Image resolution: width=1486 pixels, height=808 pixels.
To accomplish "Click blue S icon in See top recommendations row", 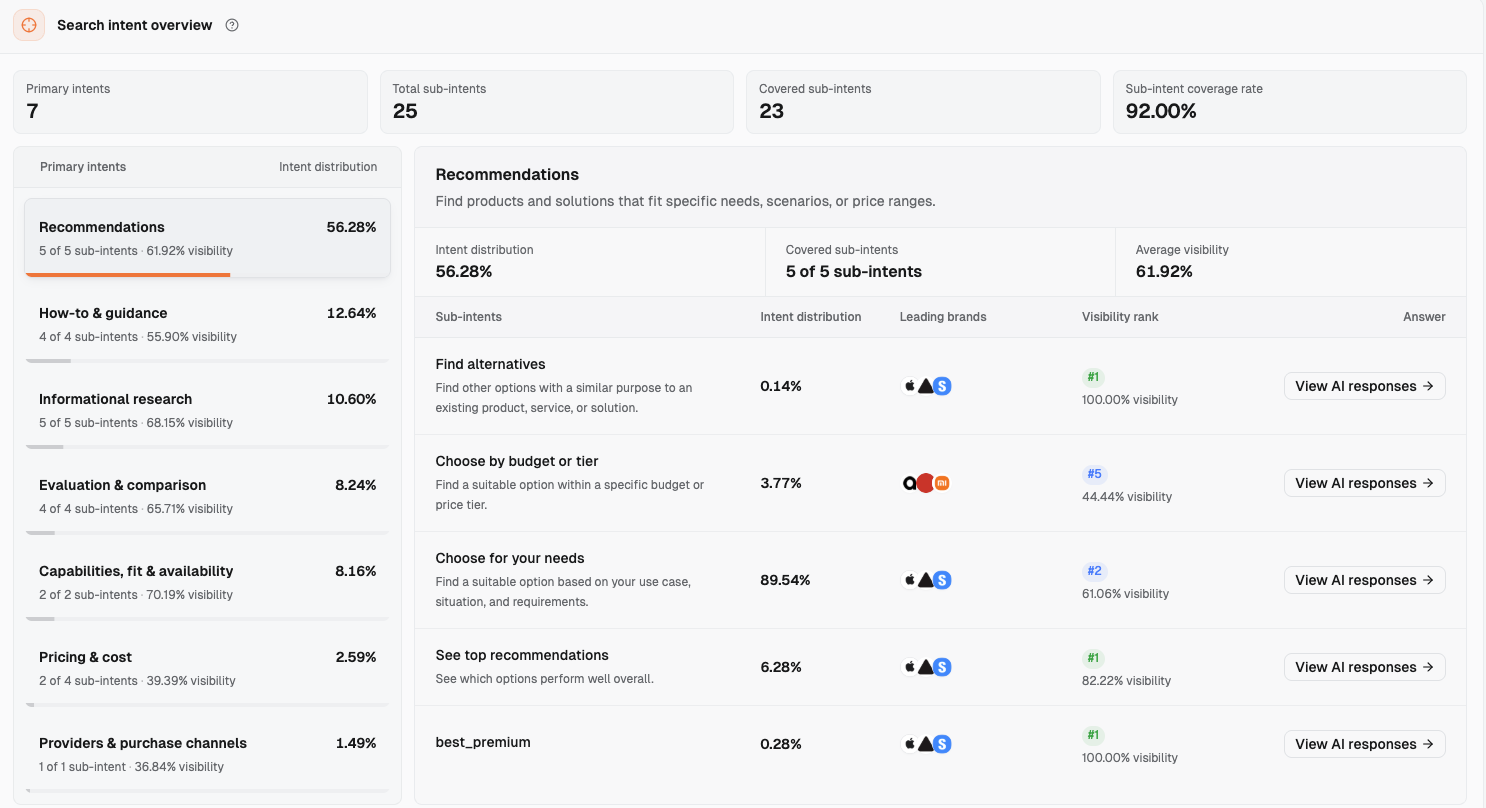I will 942,667.
